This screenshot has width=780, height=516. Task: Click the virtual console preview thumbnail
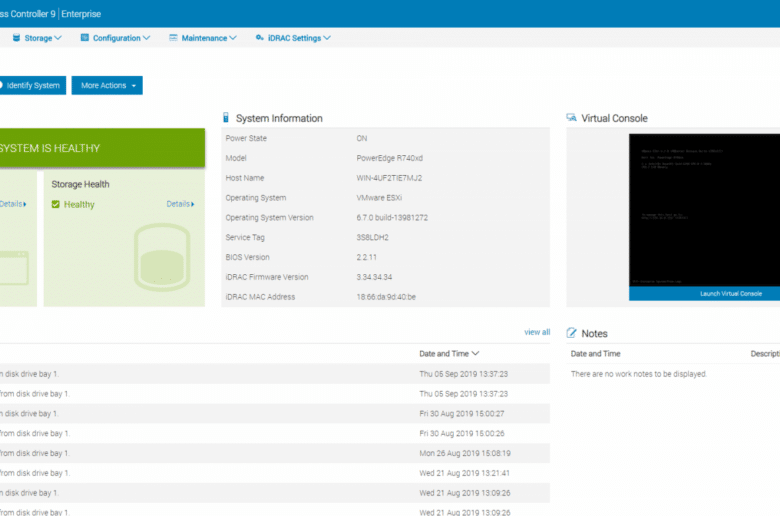(704, 210)
